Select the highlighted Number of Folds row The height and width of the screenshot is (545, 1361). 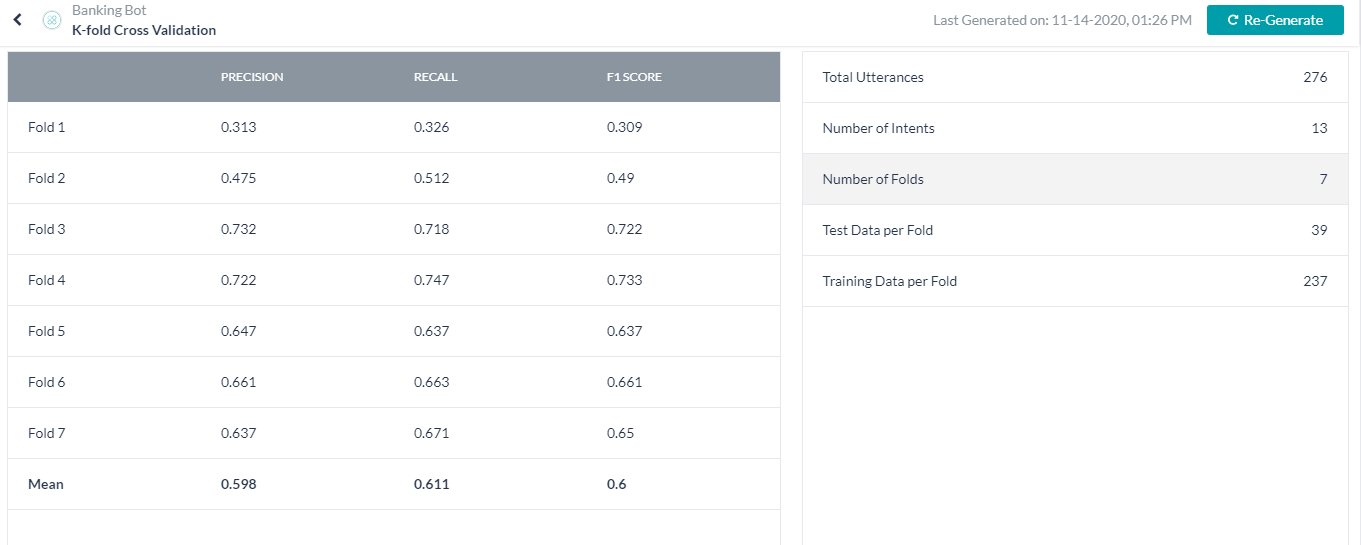1074,179
